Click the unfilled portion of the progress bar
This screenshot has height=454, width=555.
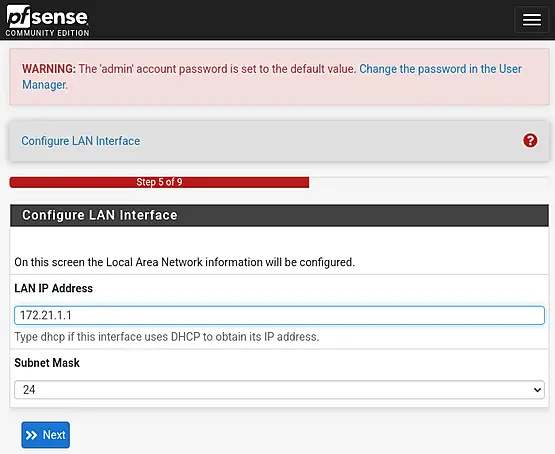[429, 182]
